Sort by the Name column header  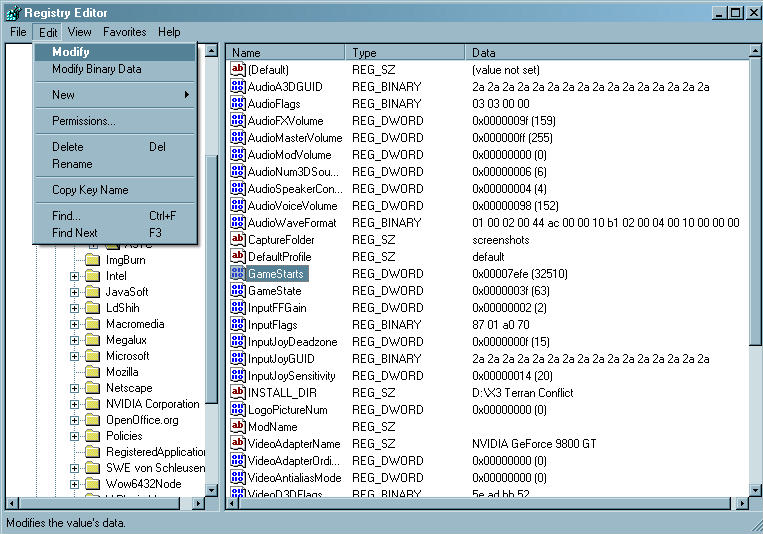point(286,53)
